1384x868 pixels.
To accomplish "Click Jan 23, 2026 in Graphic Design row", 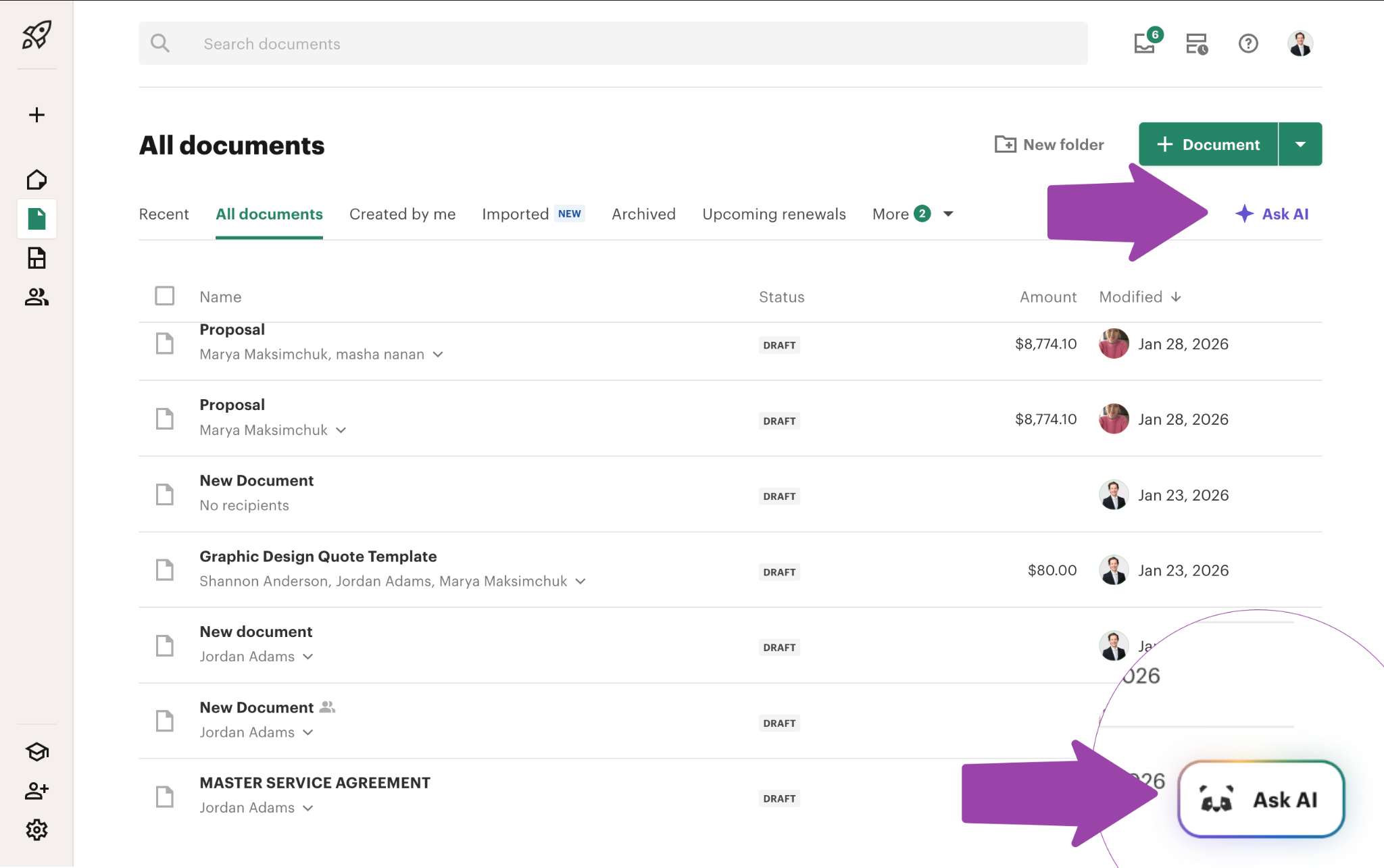I will pos(1183,571).
